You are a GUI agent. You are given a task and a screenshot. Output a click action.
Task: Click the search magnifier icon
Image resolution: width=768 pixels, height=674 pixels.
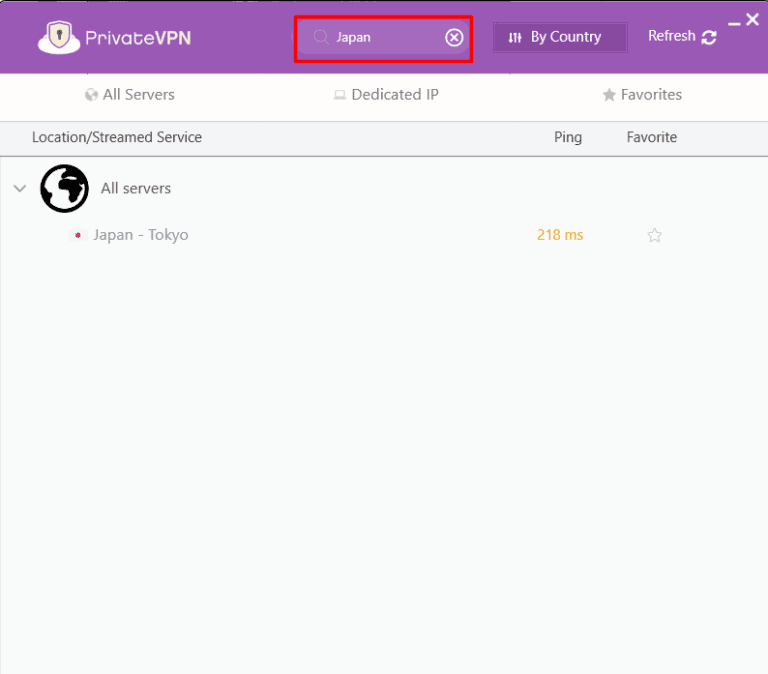tap(321, 37)
